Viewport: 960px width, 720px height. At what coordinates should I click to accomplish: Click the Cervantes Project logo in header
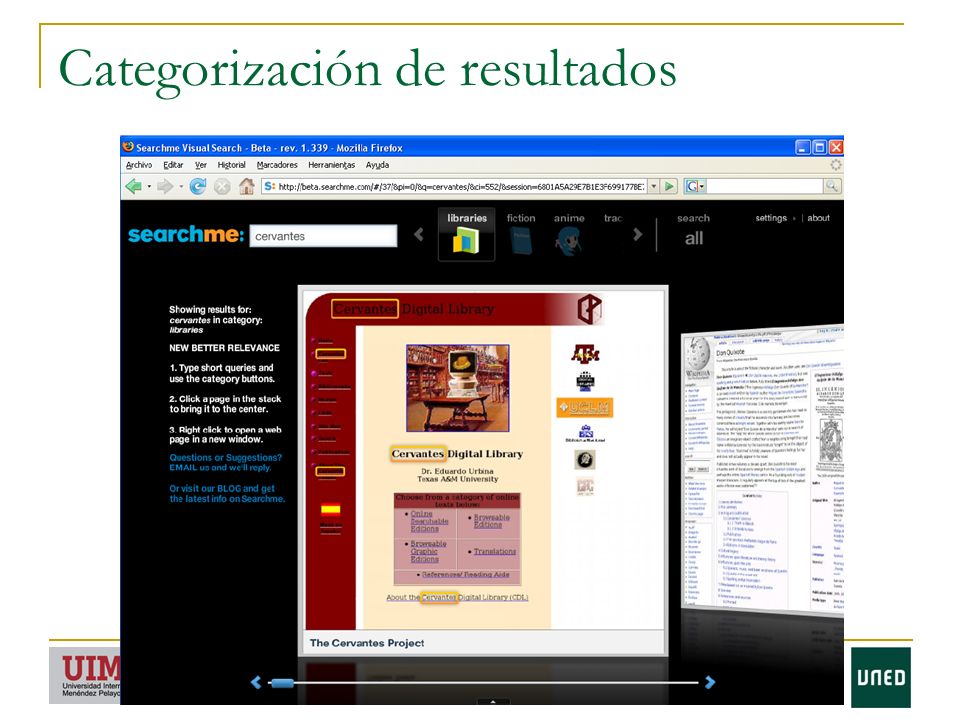590,309
